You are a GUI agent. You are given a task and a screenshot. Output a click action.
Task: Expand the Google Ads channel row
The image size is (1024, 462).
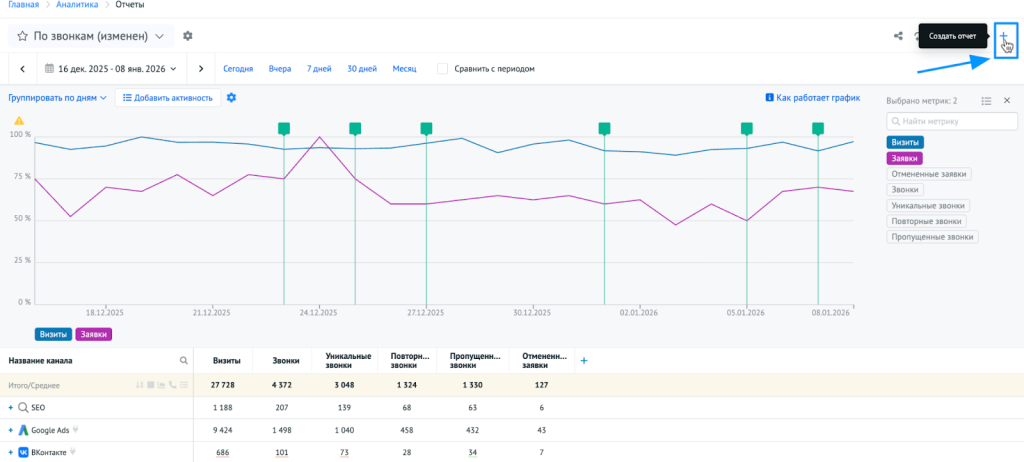tap(10, 430)
